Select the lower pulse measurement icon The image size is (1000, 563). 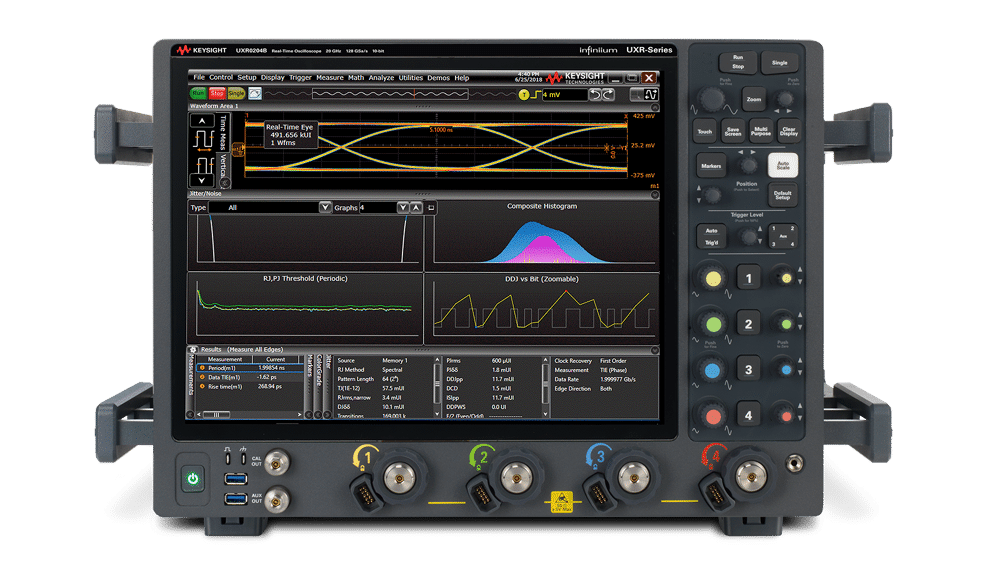point(204,165)
